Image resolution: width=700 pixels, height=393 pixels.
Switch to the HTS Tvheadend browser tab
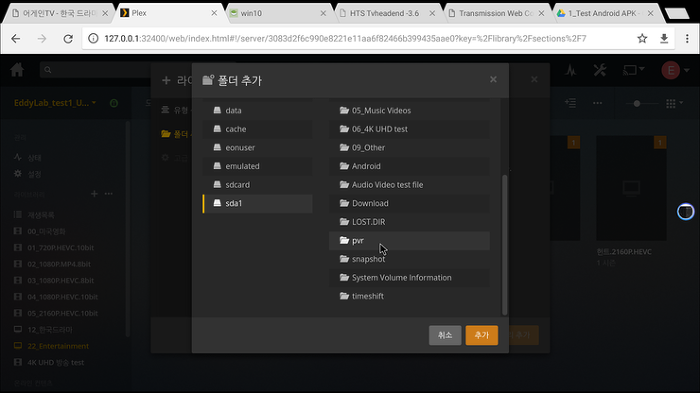coord(387,13)
